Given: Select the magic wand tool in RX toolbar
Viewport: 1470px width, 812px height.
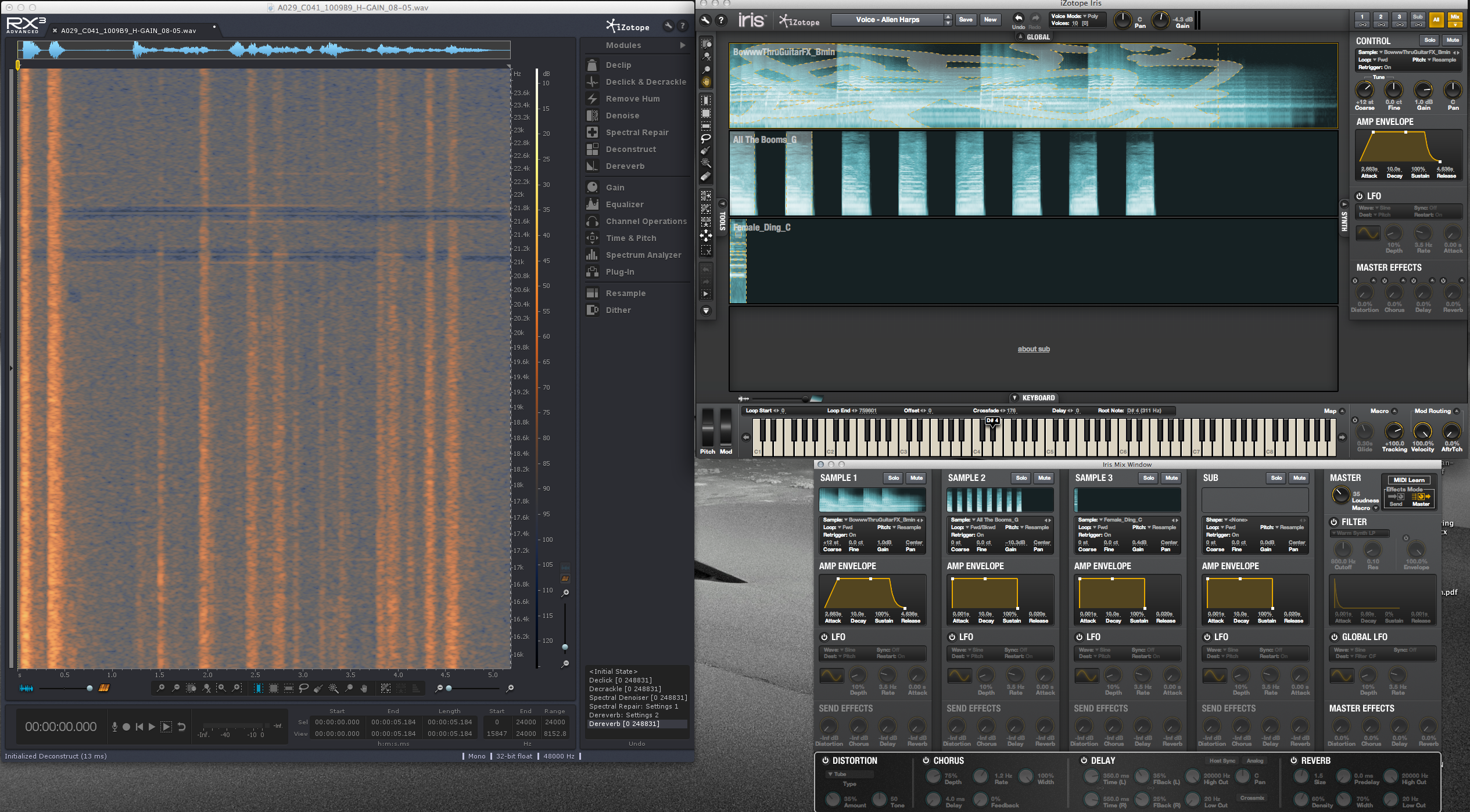Looking at the screenshot, I should [x=334, y=688].
